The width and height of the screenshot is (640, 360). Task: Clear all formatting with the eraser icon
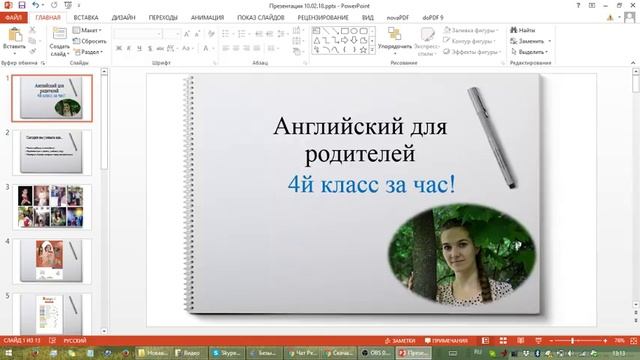pos(211,34)
